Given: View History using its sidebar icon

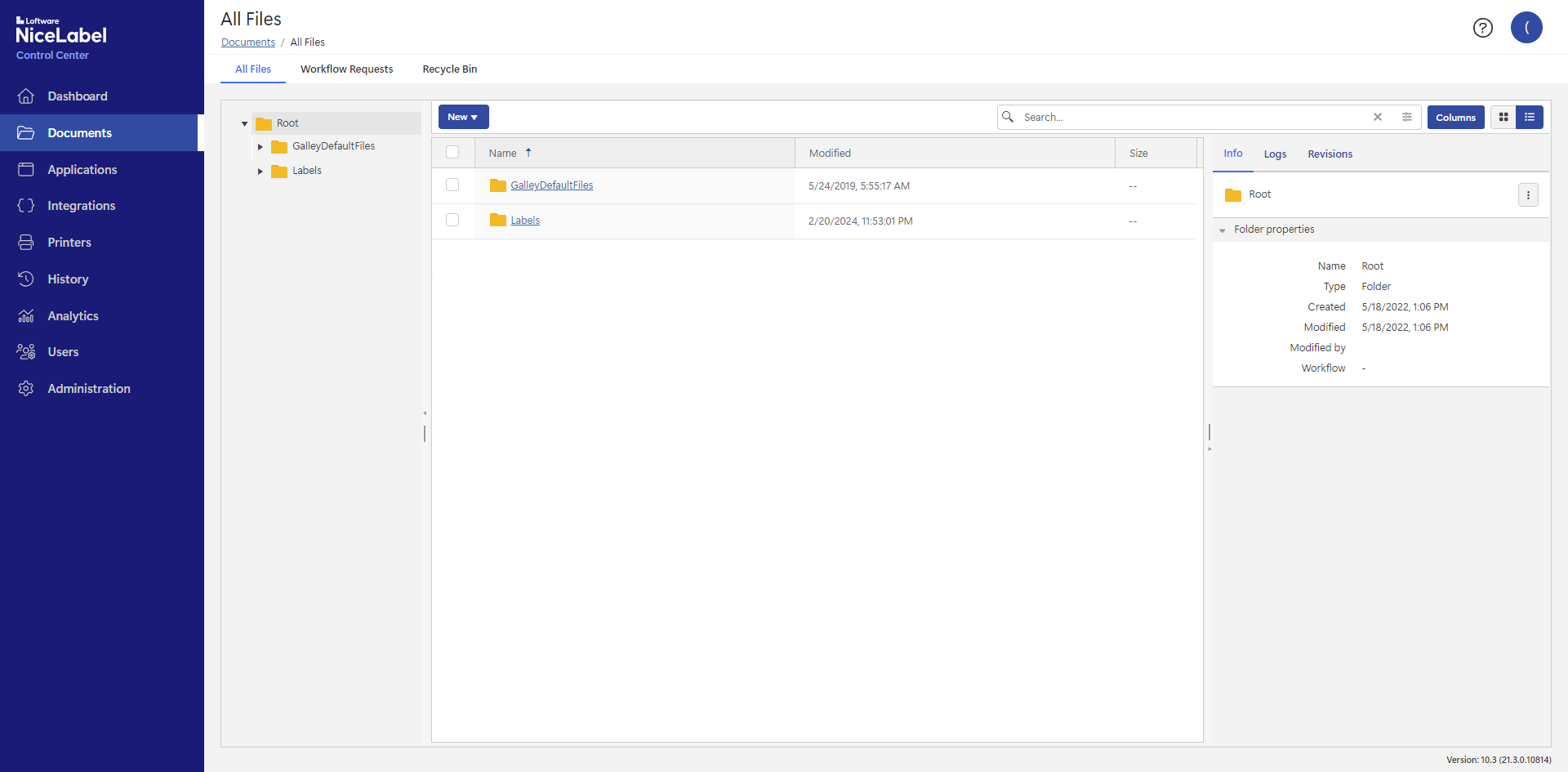Looking at the screenshot, I should [x=25, y=279].
